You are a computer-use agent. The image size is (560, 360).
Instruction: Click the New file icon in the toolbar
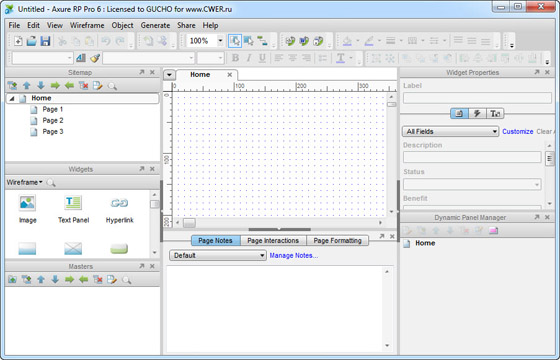pos(18,41)
